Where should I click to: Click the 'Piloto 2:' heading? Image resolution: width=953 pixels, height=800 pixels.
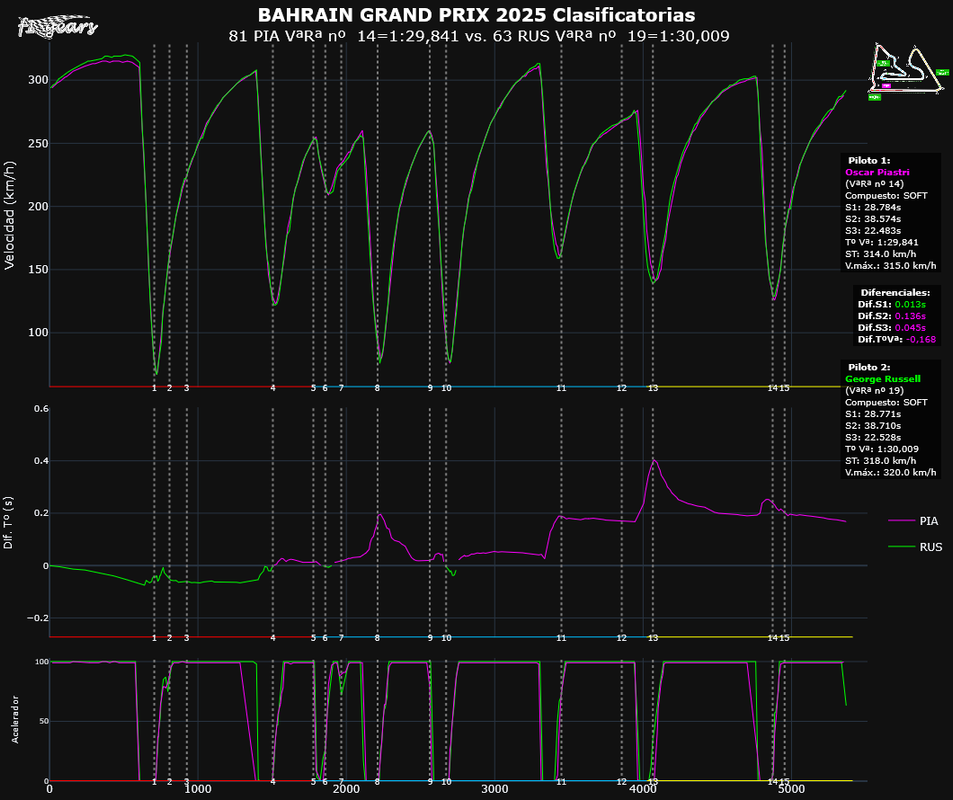pyautogui.click(x=869, y=367)
